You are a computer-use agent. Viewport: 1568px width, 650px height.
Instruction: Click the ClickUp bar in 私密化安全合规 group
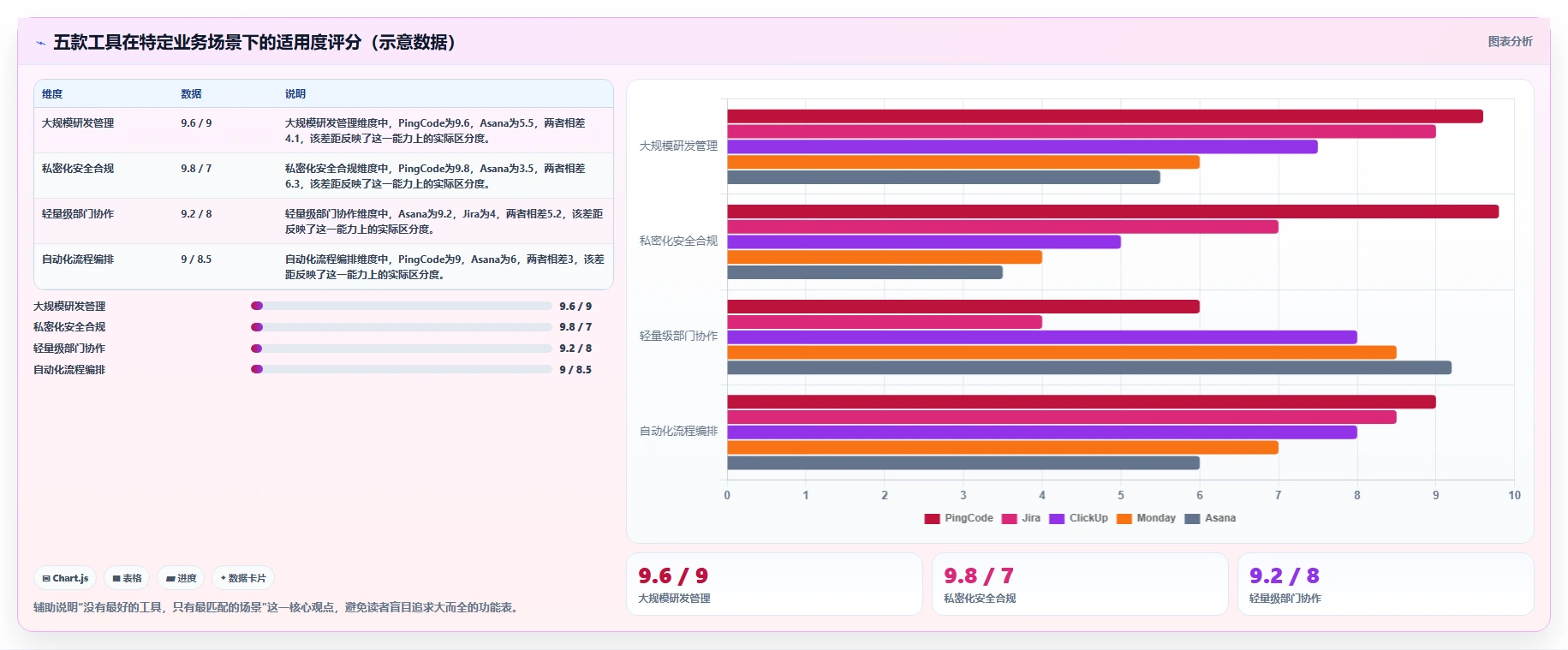click(924, 242)
